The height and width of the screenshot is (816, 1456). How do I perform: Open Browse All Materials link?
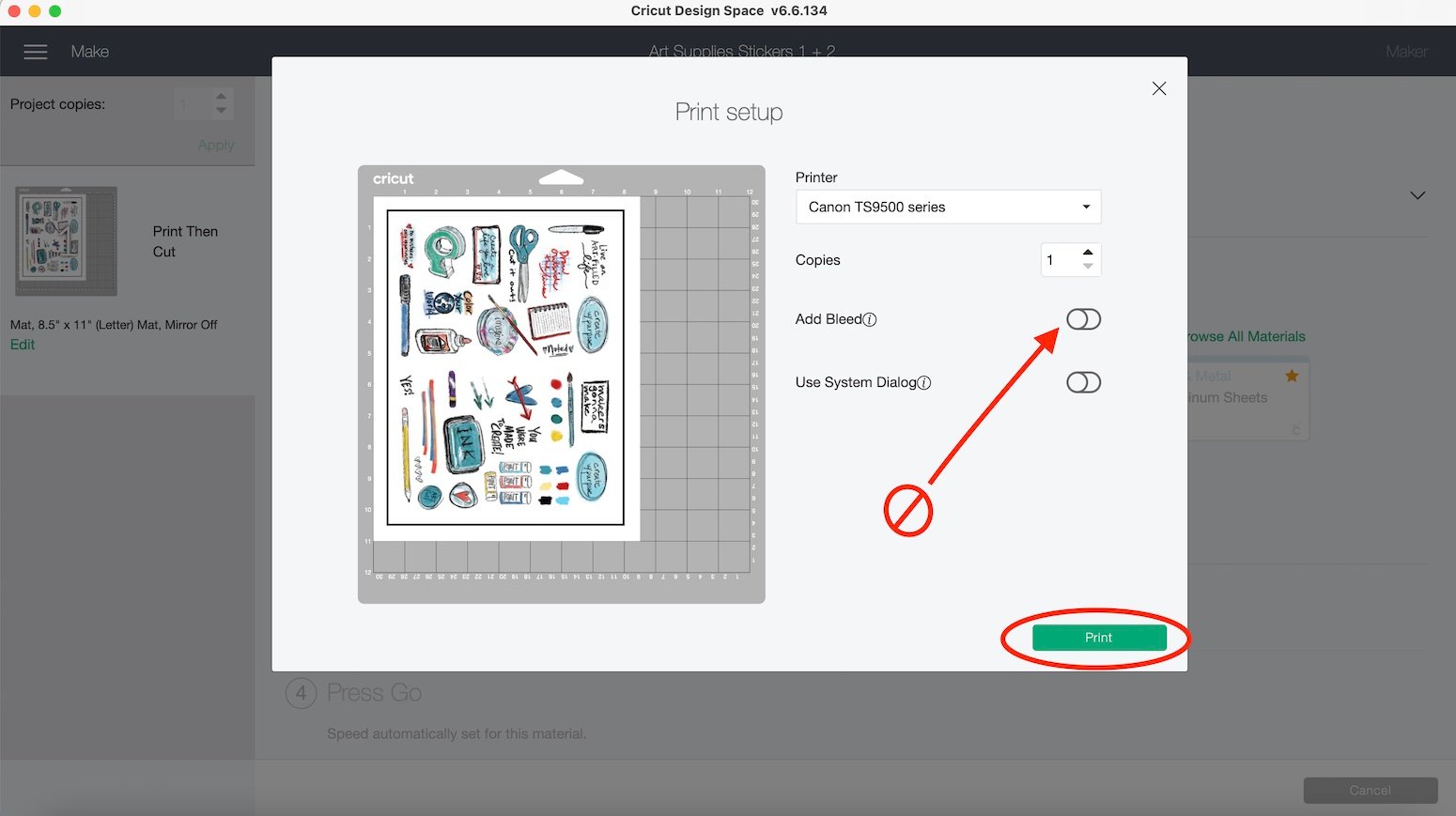1246,336
